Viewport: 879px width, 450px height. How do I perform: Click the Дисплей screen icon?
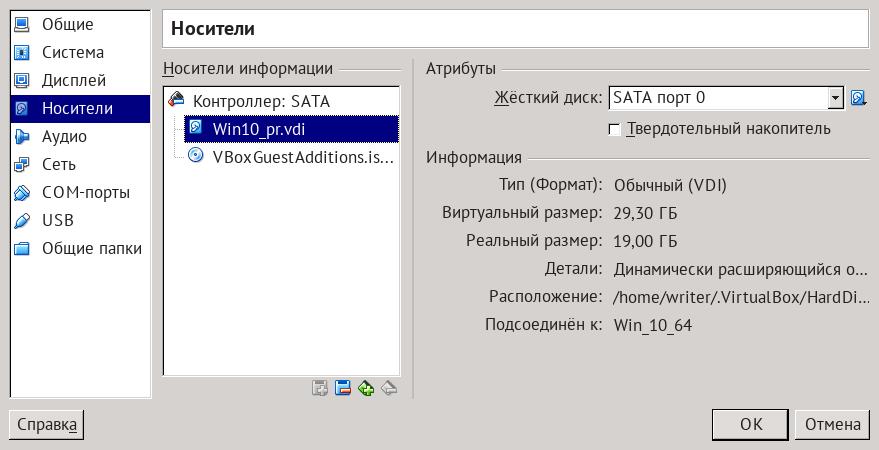(x=21, y=81)
